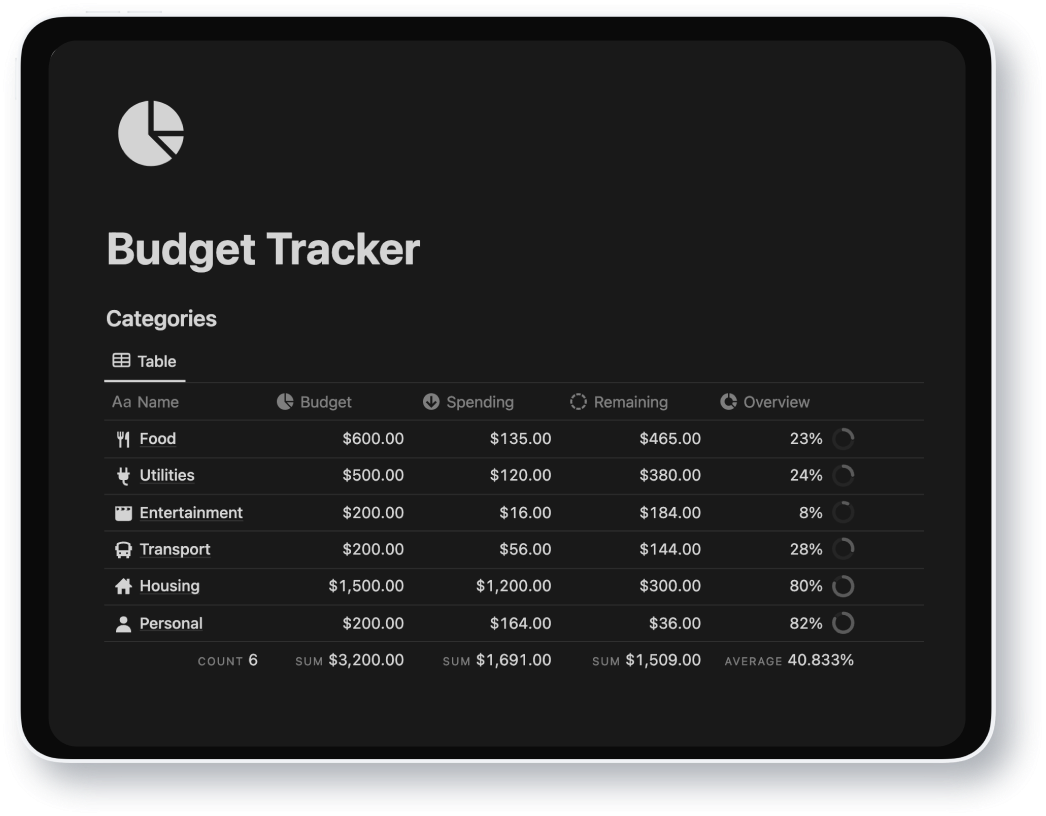Open the Remaining column header
Viewport: 1046px width, 816px height.
coord(619,402)
